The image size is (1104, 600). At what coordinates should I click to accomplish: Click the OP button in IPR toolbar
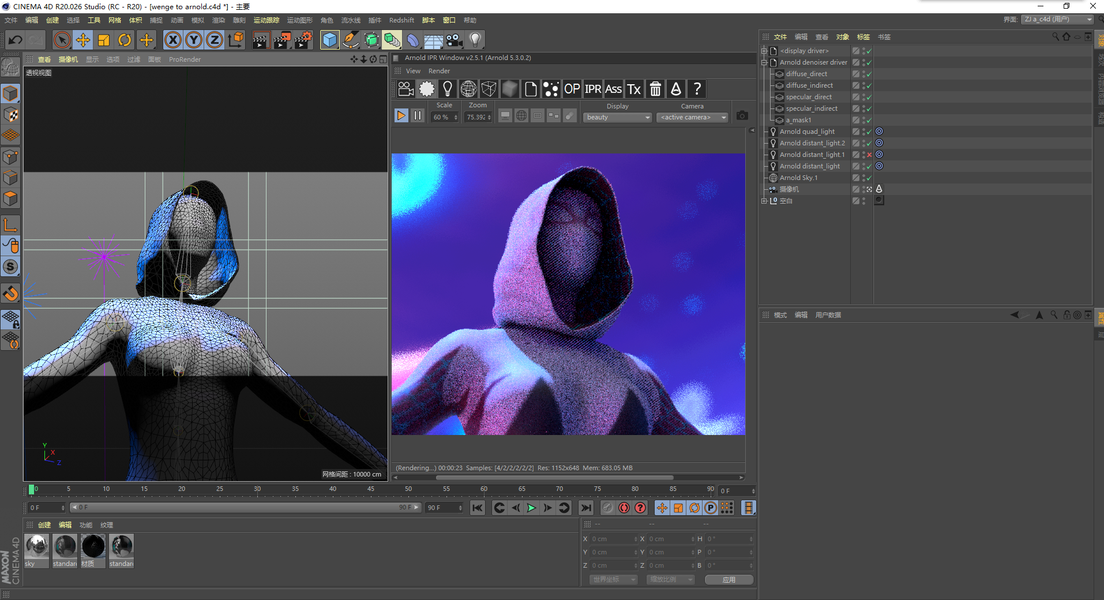point(572,89)
